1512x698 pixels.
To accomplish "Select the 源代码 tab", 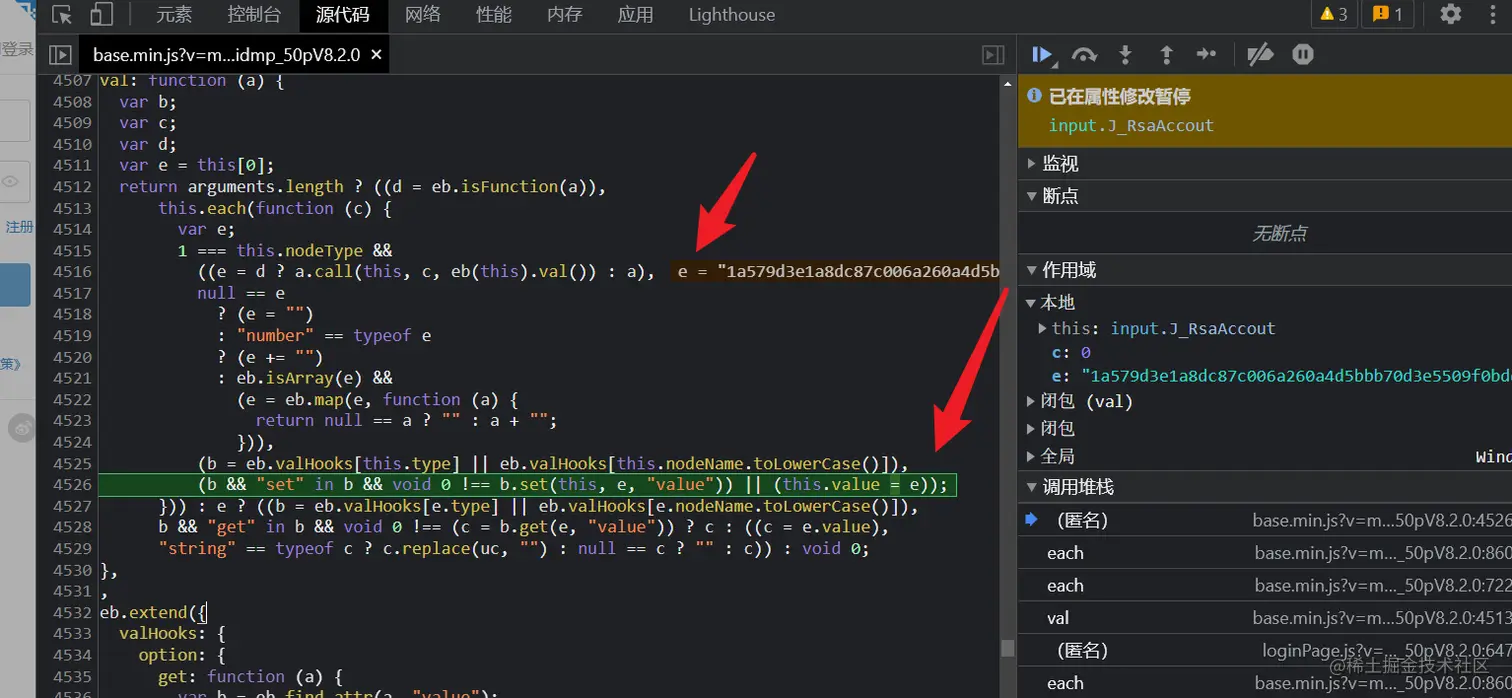I will (342, 14).
